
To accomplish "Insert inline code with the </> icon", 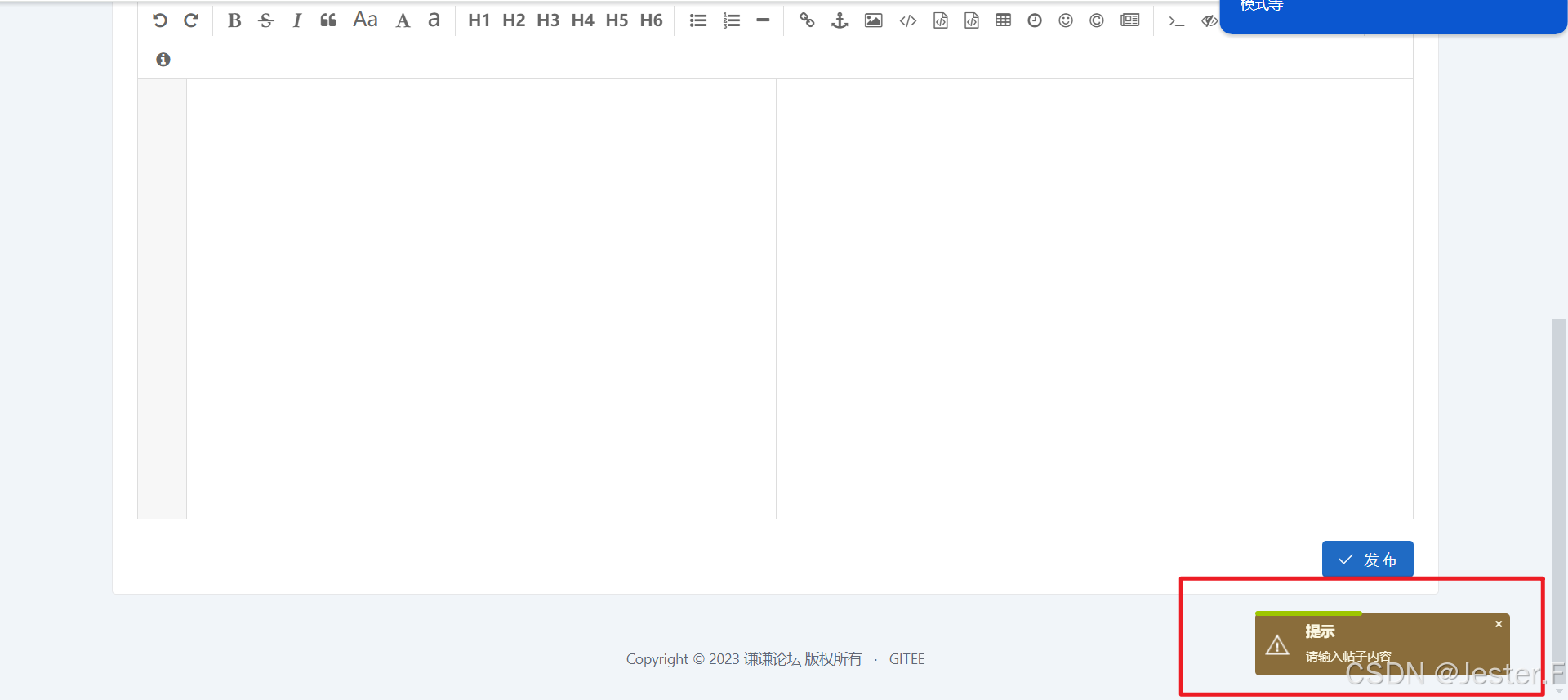I will pyautogui.click(x=908, y=20).
